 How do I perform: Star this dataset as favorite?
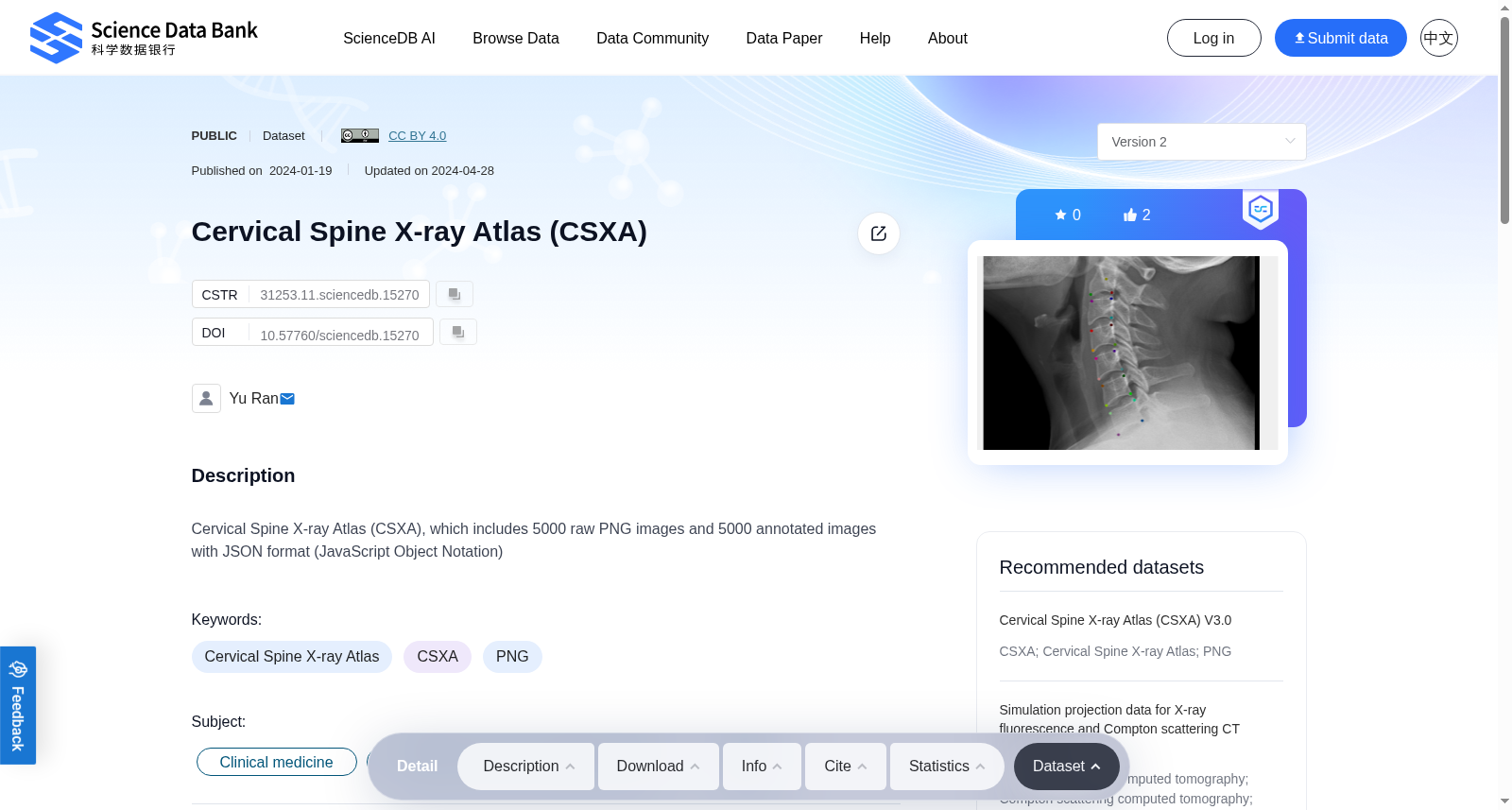tap(1068, 215)
